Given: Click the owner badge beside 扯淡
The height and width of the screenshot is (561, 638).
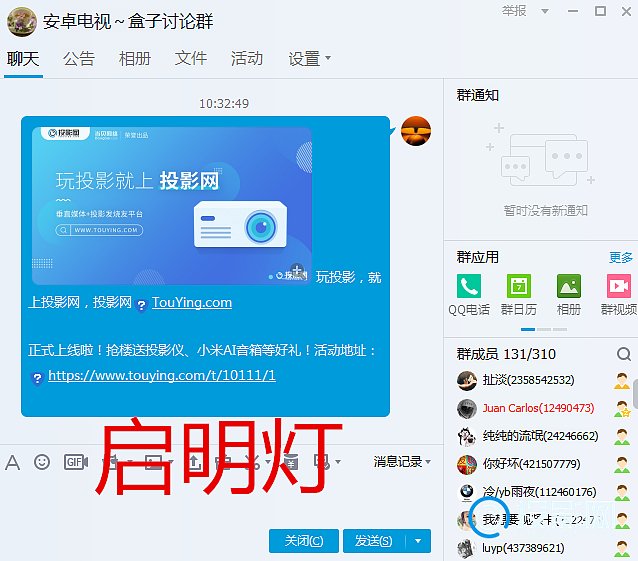Looking at the screenshot, I should pos(622,380).
